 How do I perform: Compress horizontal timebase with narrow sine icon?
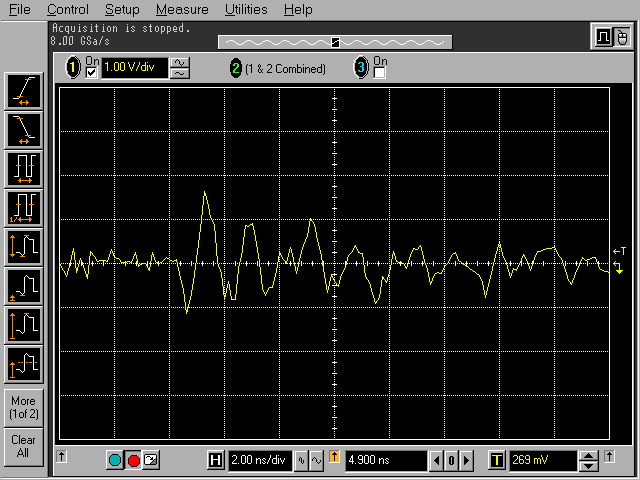tap(301, 460)
